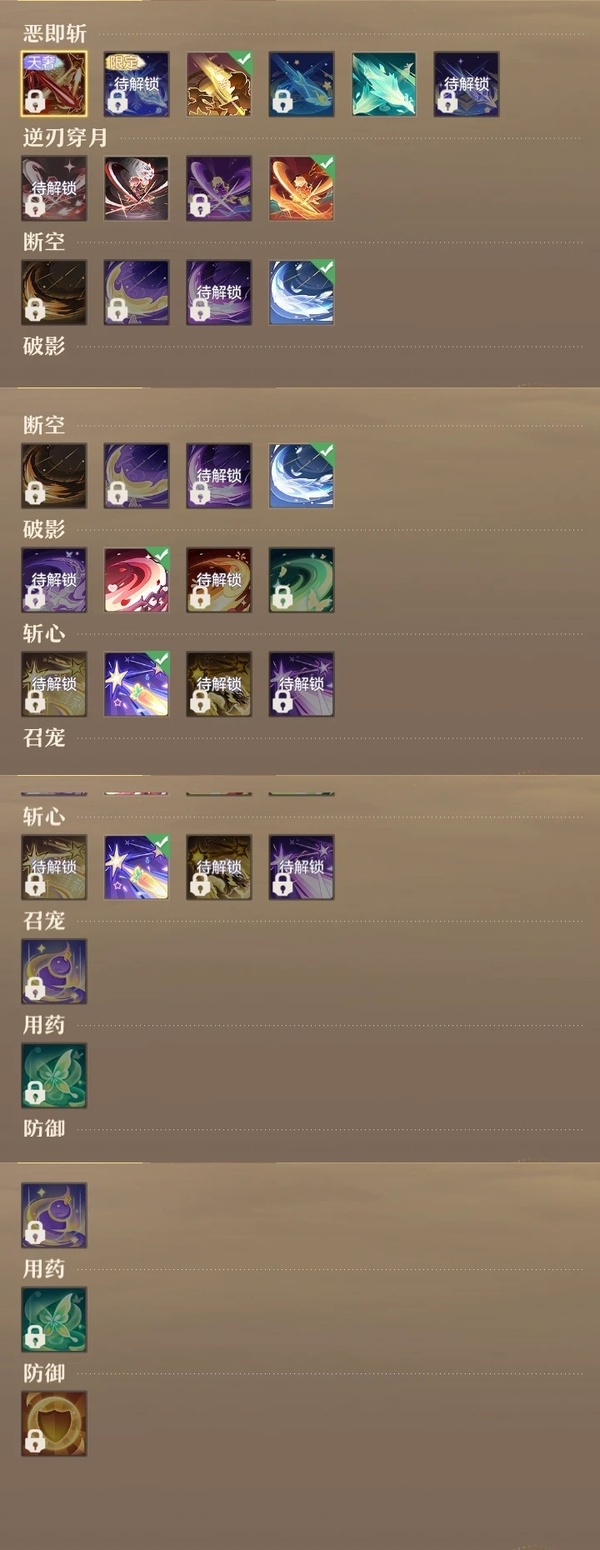Choose the 限定 locked 恶即斩 skin icon

coord(136,84)
